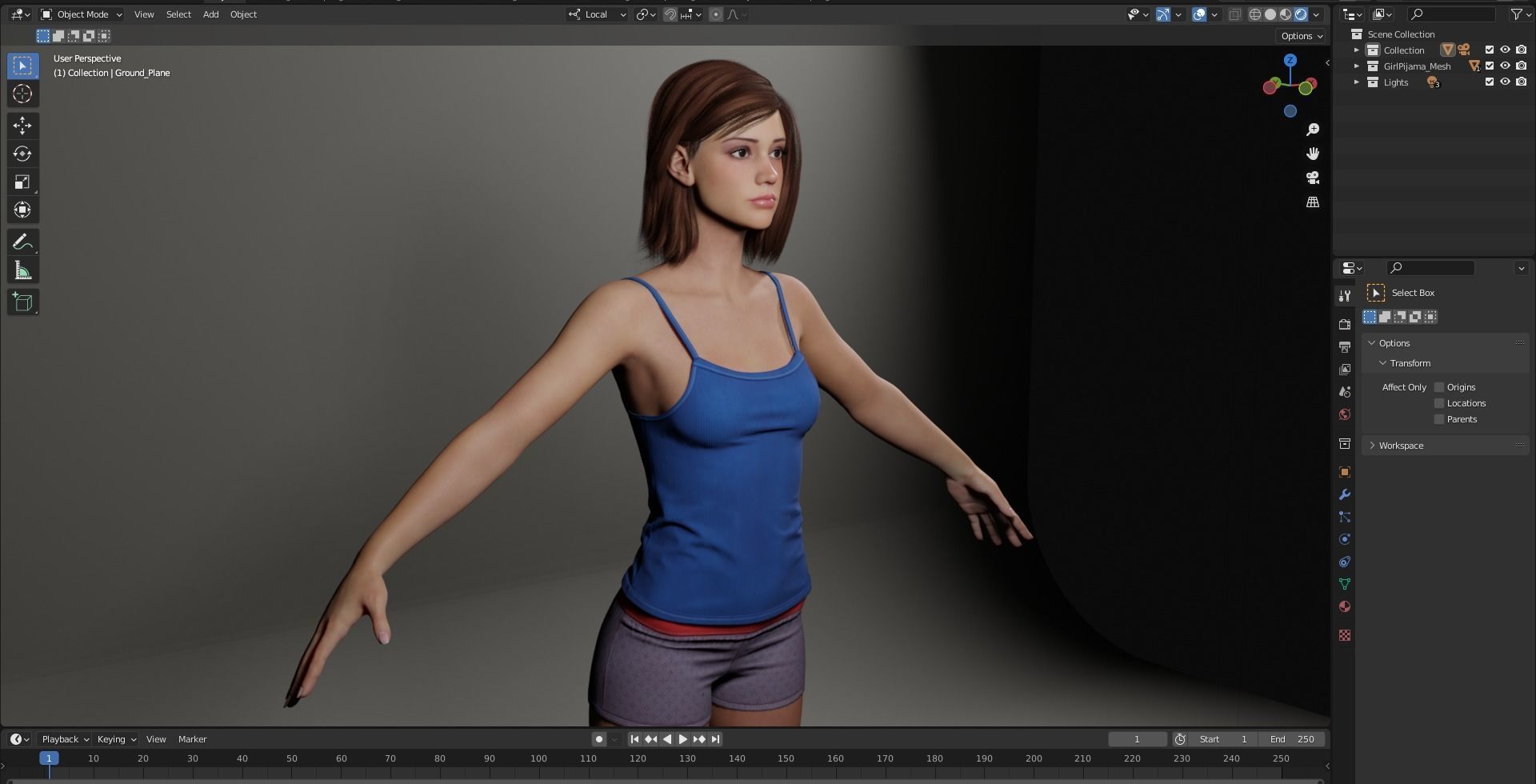Click the pan view hand icon
Screen dimensions: 1536x784
[1313, 154]
